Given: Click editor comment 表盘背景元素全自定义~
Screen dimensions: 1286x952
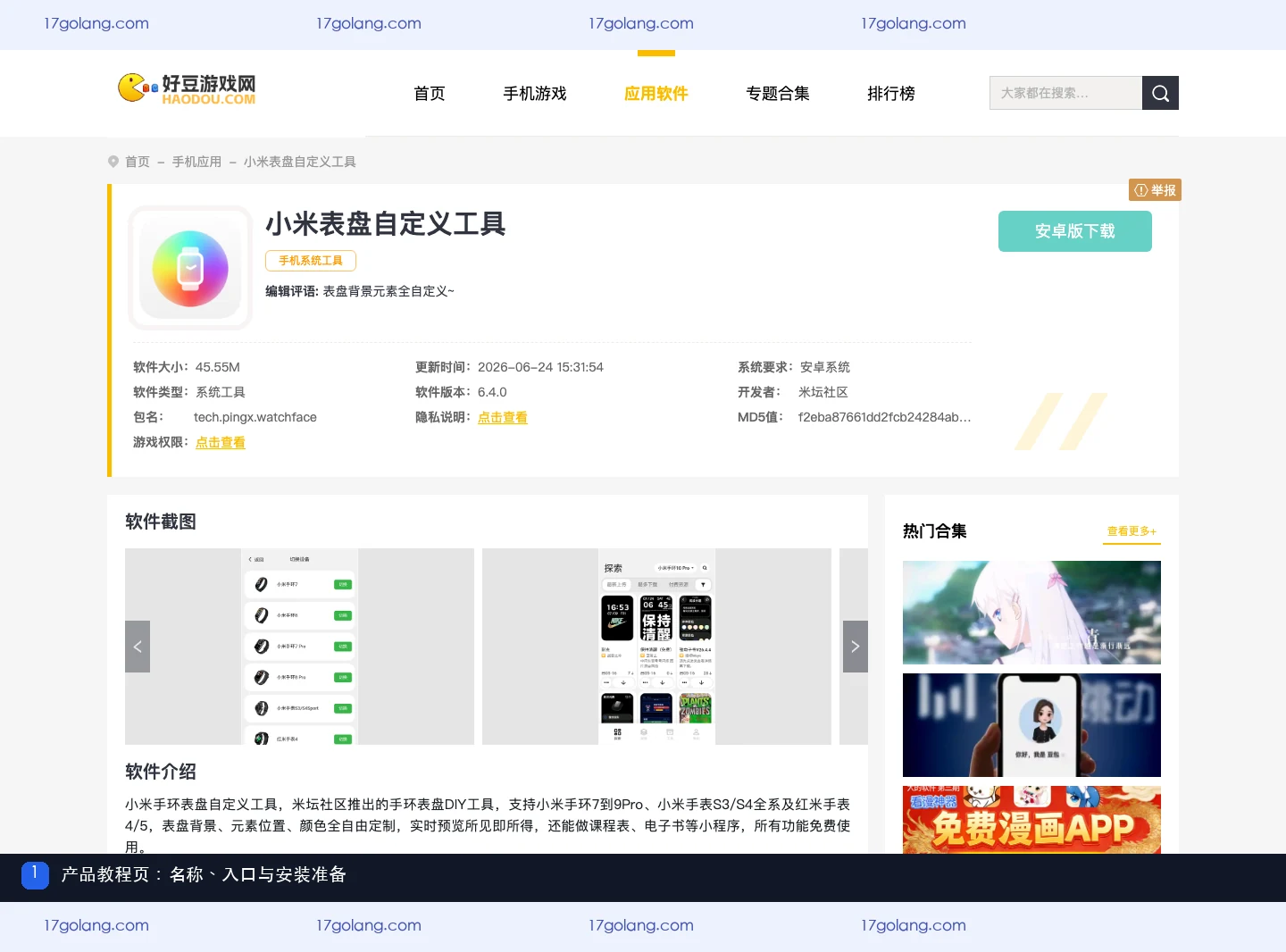Looking at the screenshot, I should [388, 291].
